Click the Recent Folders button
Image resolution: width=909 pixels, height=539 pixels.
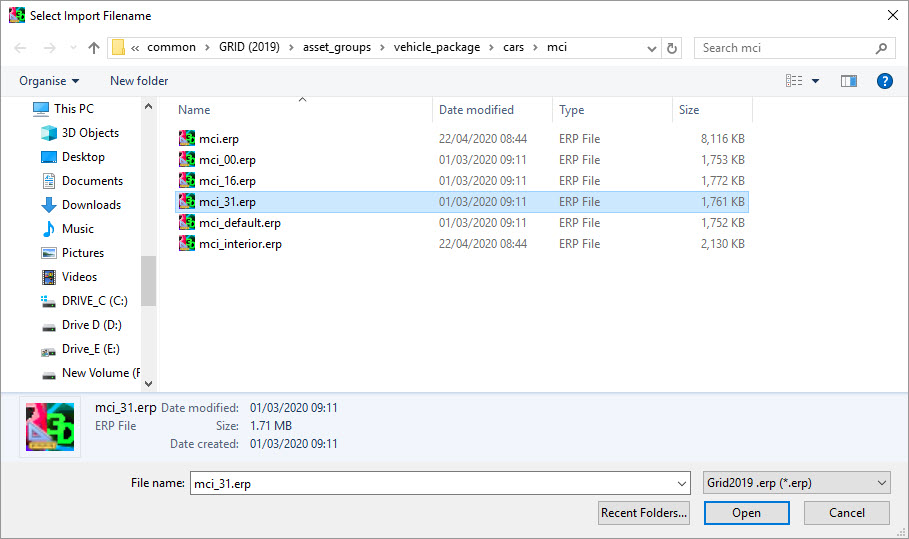point(643,513)
